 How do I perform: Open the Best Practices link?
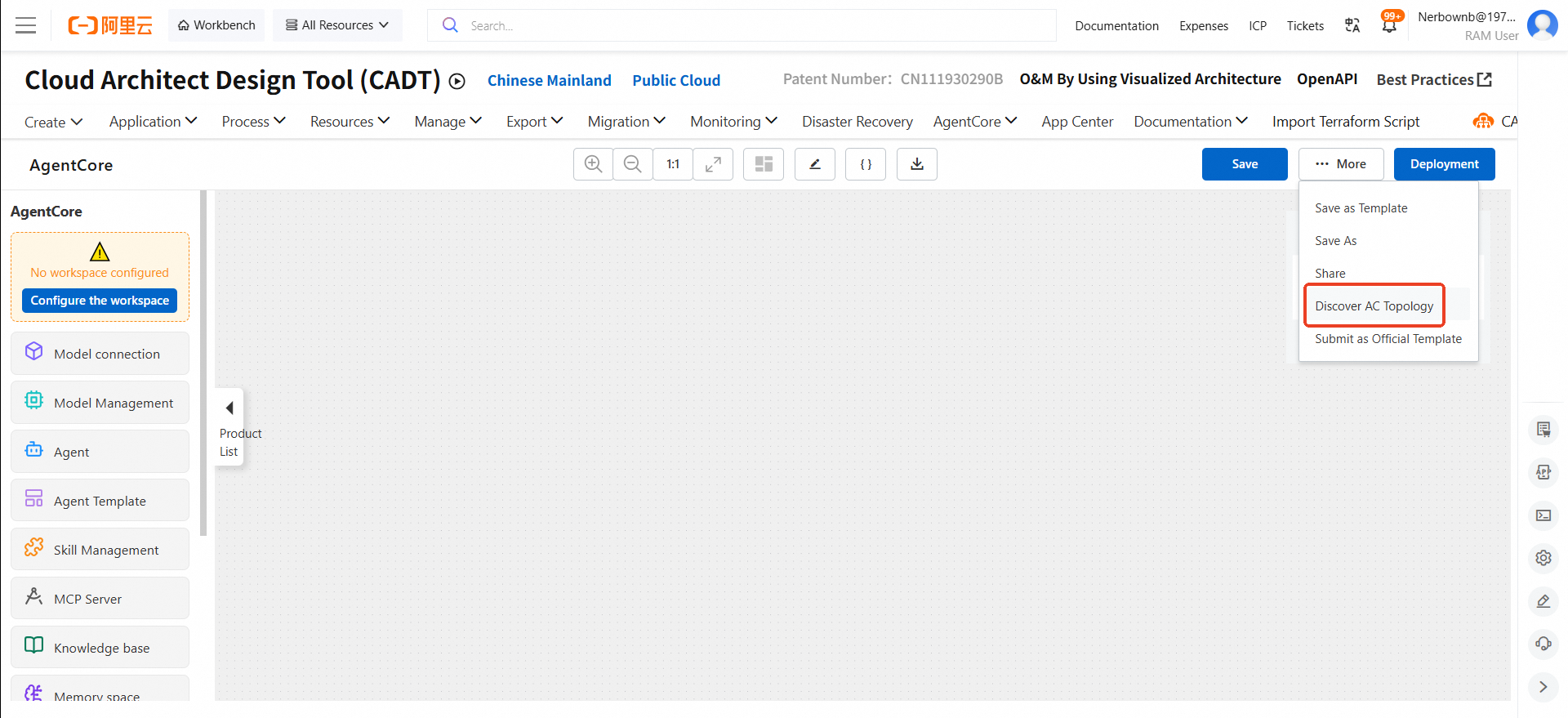(x=1434, y=79)
